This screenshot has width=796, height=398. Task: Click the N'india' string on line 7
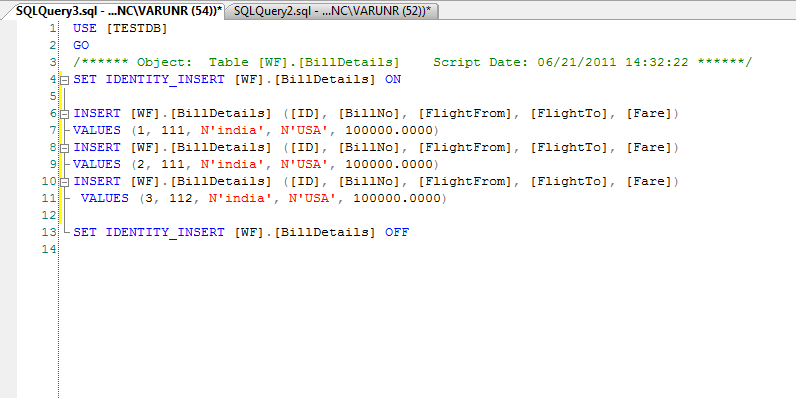[x=232, y=130]
